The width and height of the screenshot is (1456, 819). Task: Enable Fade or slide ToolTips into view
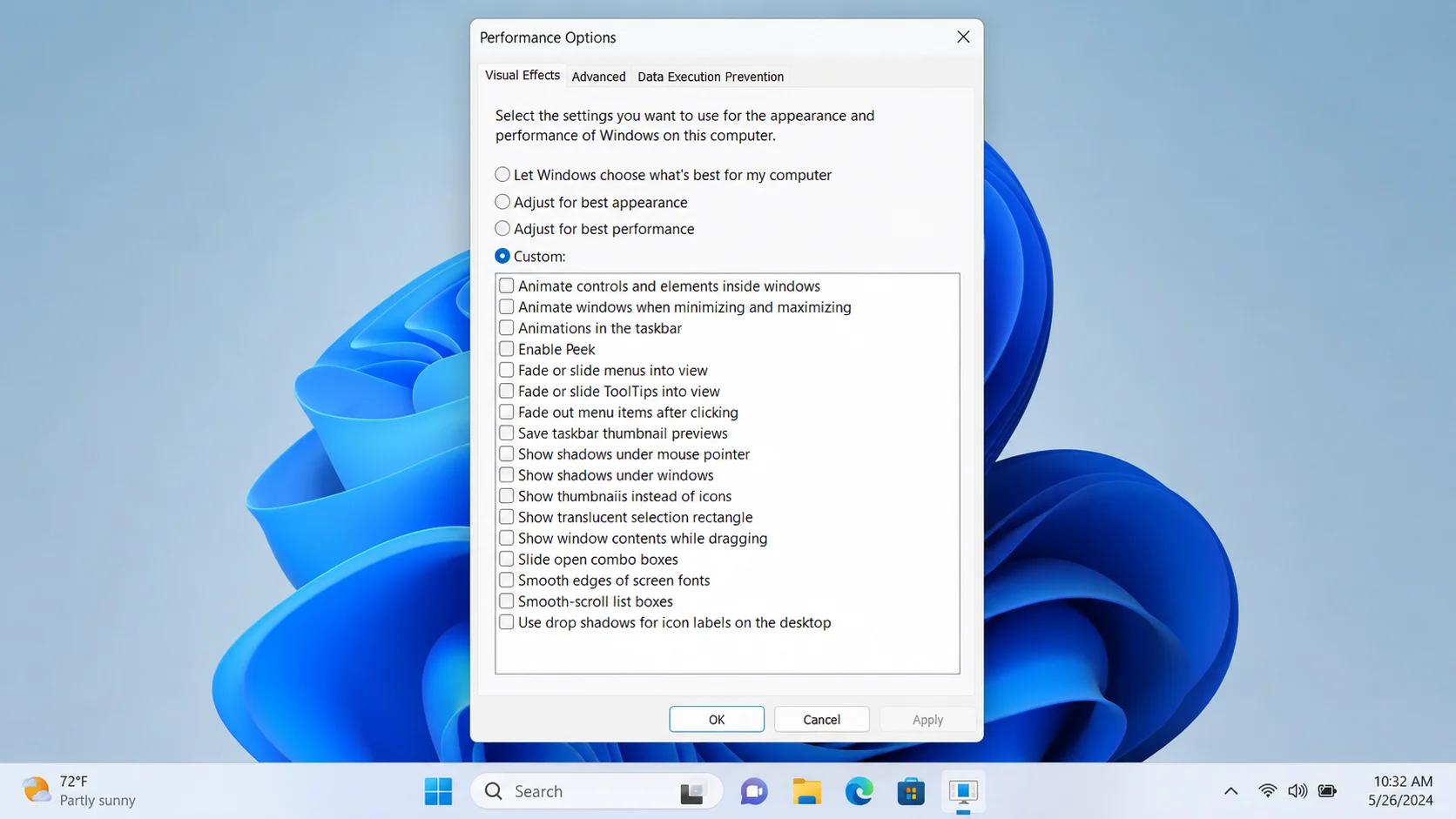pyautogui.click(x=506, y=391)
